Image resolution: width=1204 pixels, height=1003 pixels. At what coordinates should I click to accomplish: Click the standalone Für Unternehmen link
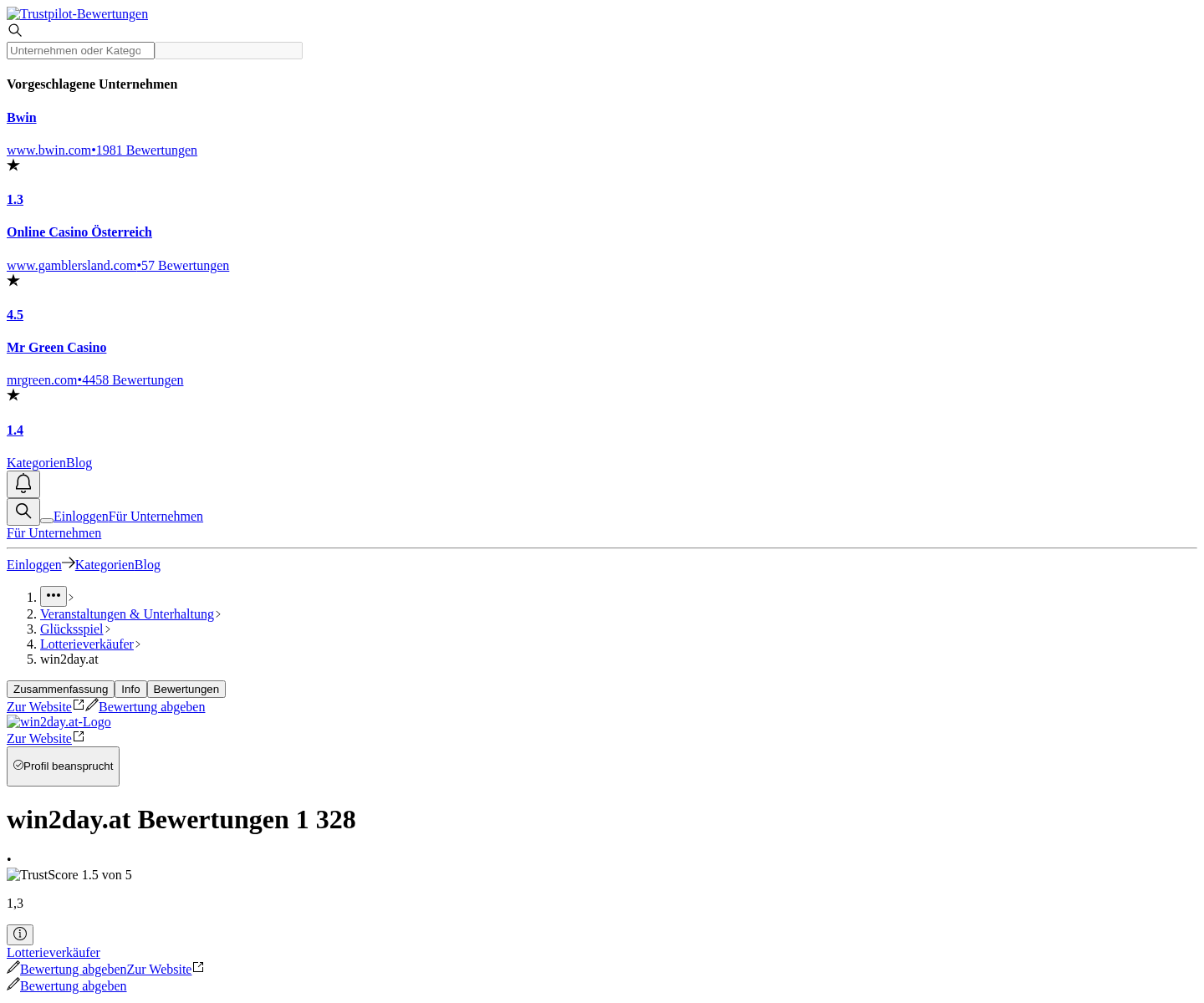pyautogui.click(x=54, y=533)
